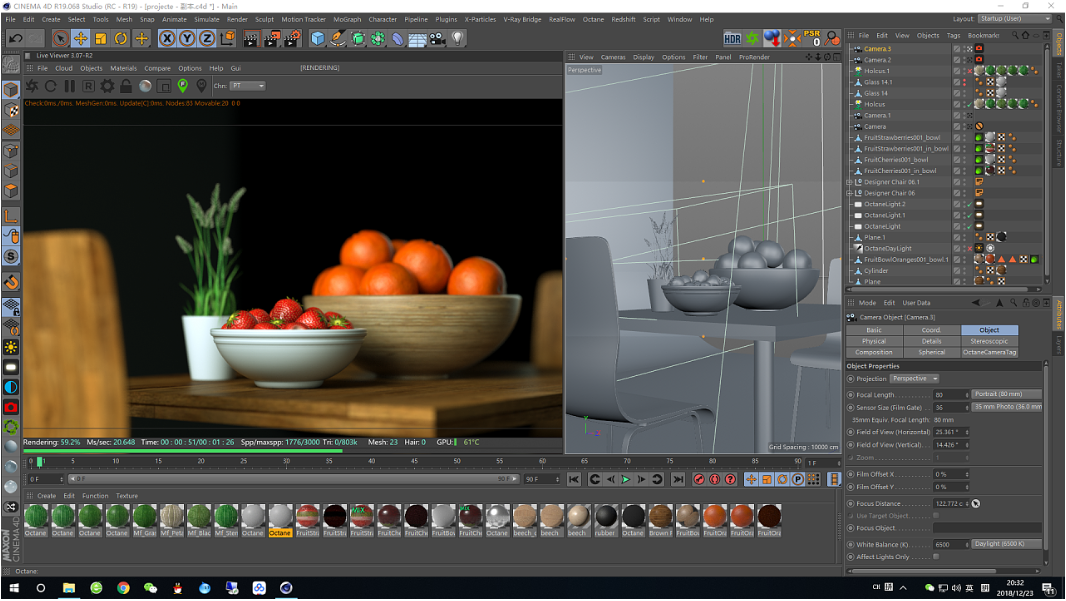Click the red Record Active Objects button
Viewport: 1066px width, 601px height.
pyautogui.click(x=699, y=479)
